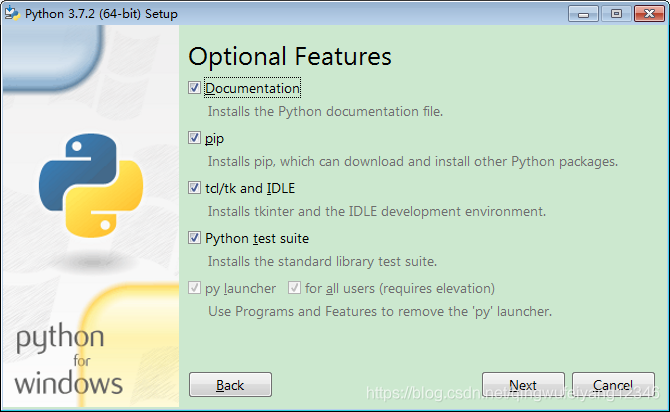Minimize the setup window
Viewport: 670px width, 412px height.
click(x=583, y=14)
